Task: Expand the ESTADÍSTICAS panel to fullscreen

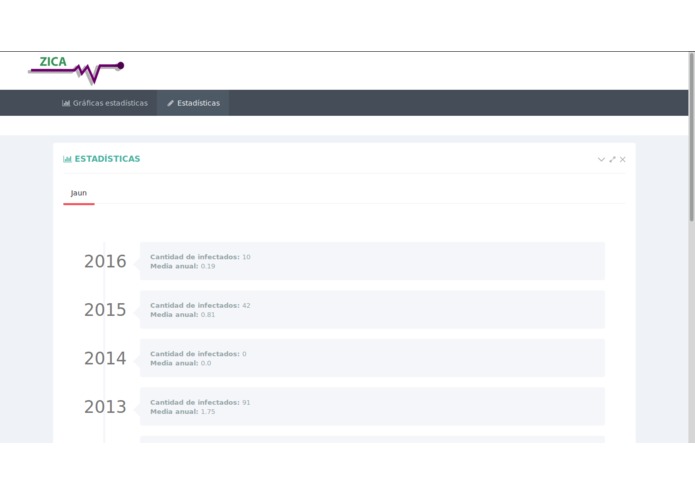Action: point(612,159)
